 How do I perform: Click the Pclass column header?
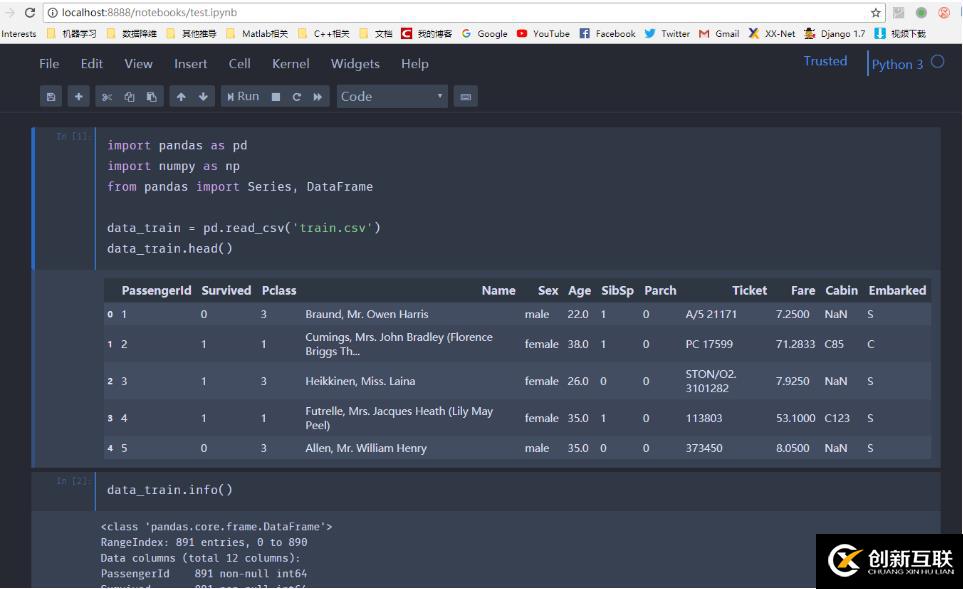(x=279, y=291)
